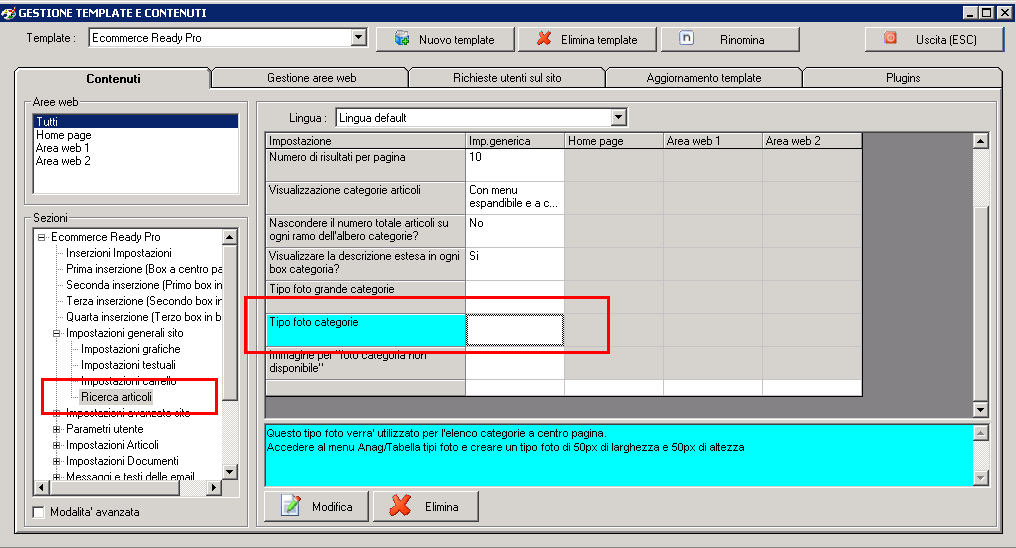This screenshot has width=1016, height=548.
Task: Click the Uscita (ESC) button
Action: click(x=934, y=39)
